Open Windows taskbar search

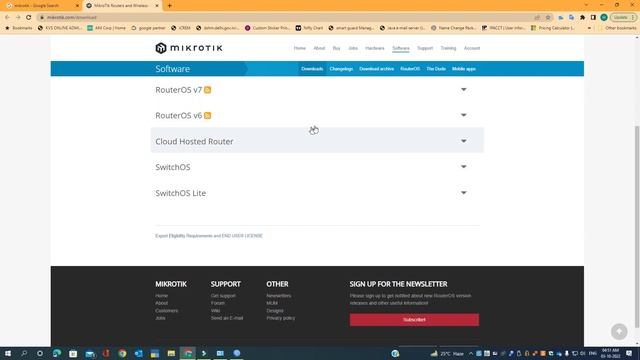pyautogui.click(x=24, y=353)
